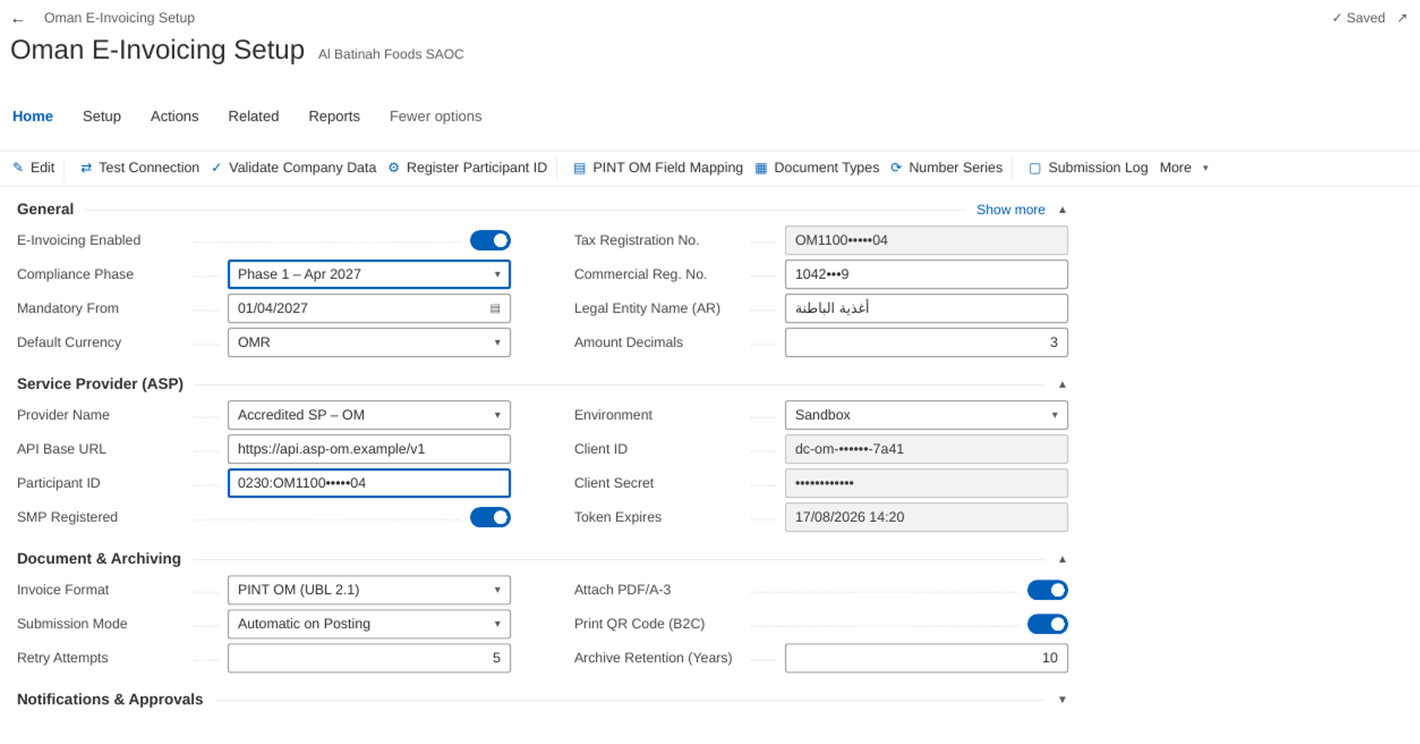This screenshot has width=1420, height=744.
Task: Open the Mandatory From calendar picker icon
Action: (495, 308)
